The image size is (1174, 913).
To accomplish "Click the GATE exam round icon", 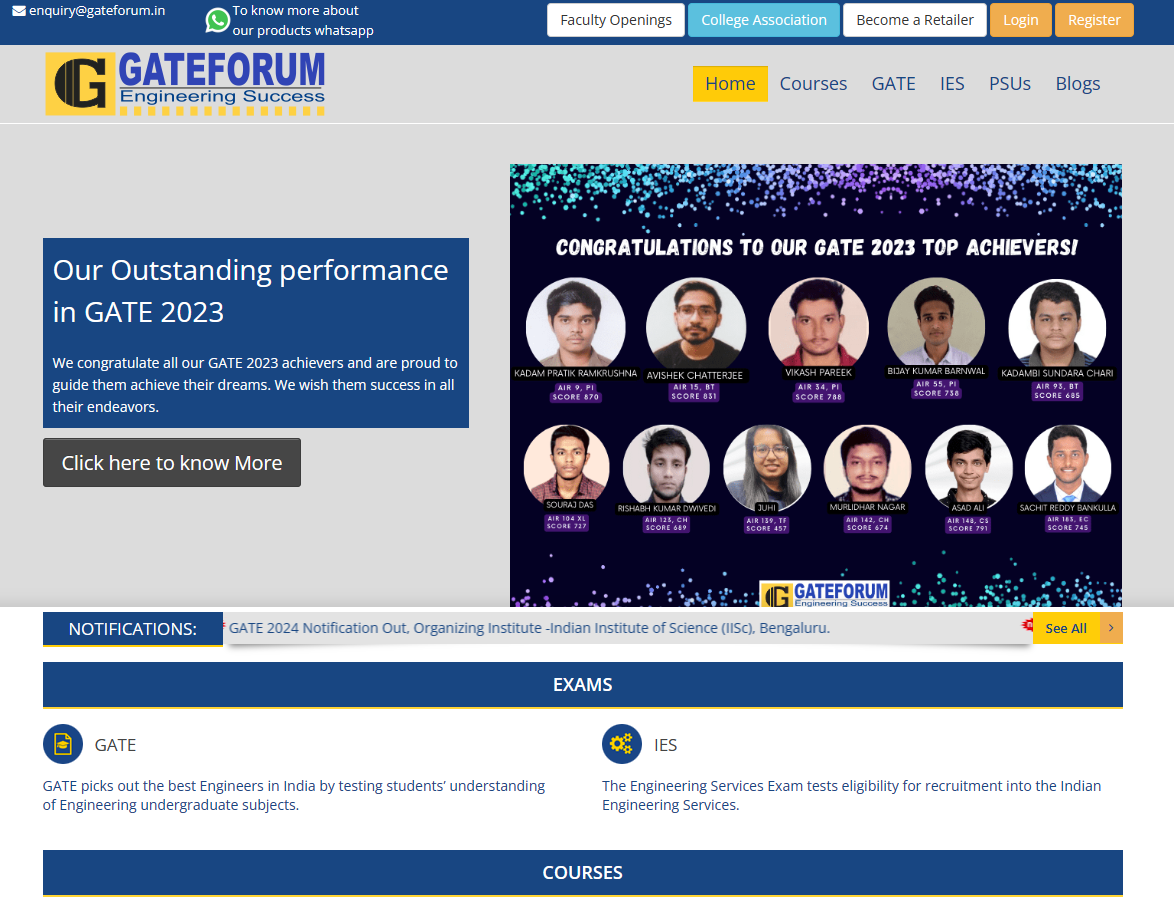I will pos(63,744).
